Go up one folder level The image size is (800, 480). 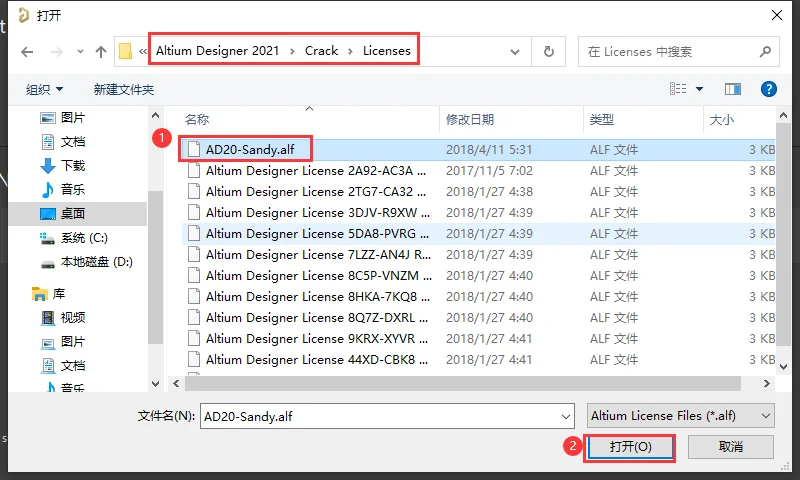(101, 52)
